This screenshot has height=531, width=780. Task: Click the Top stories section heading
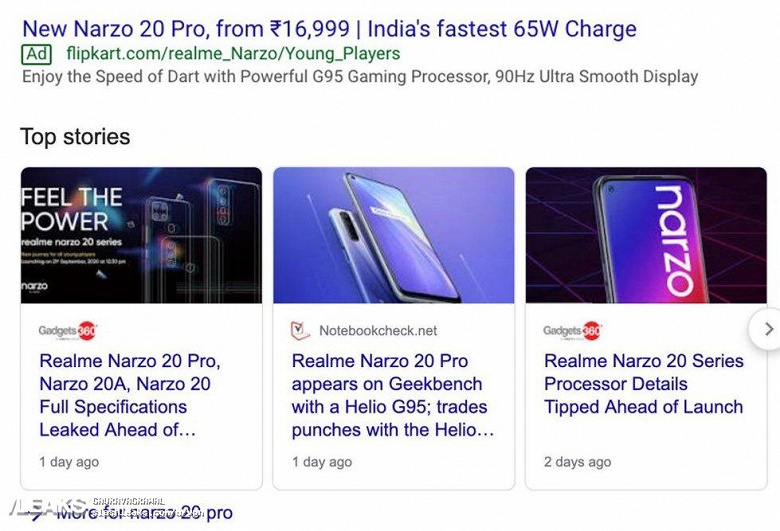coord(75,136)
